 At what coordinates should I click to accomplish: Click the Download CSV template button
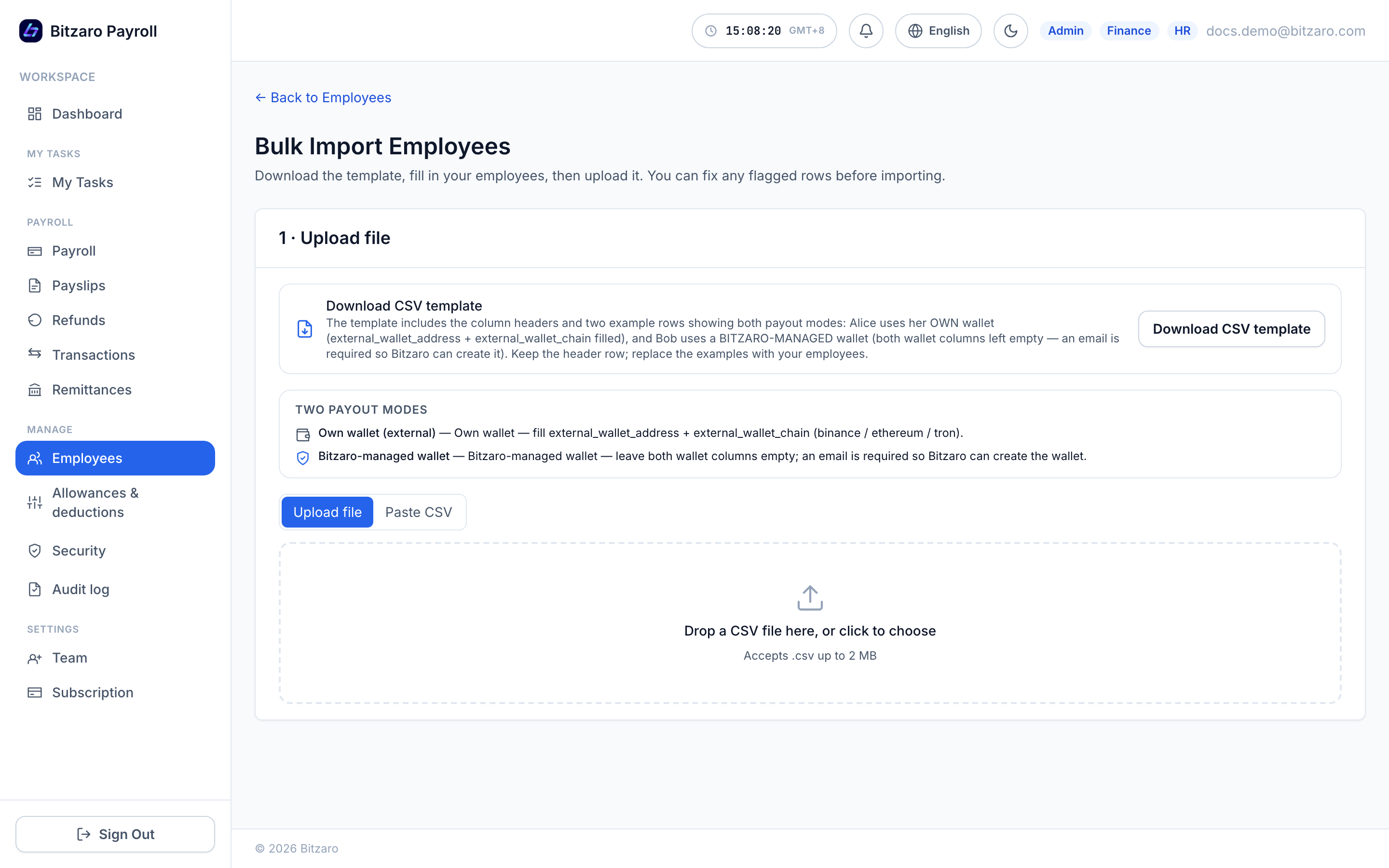coord(1231,329)
